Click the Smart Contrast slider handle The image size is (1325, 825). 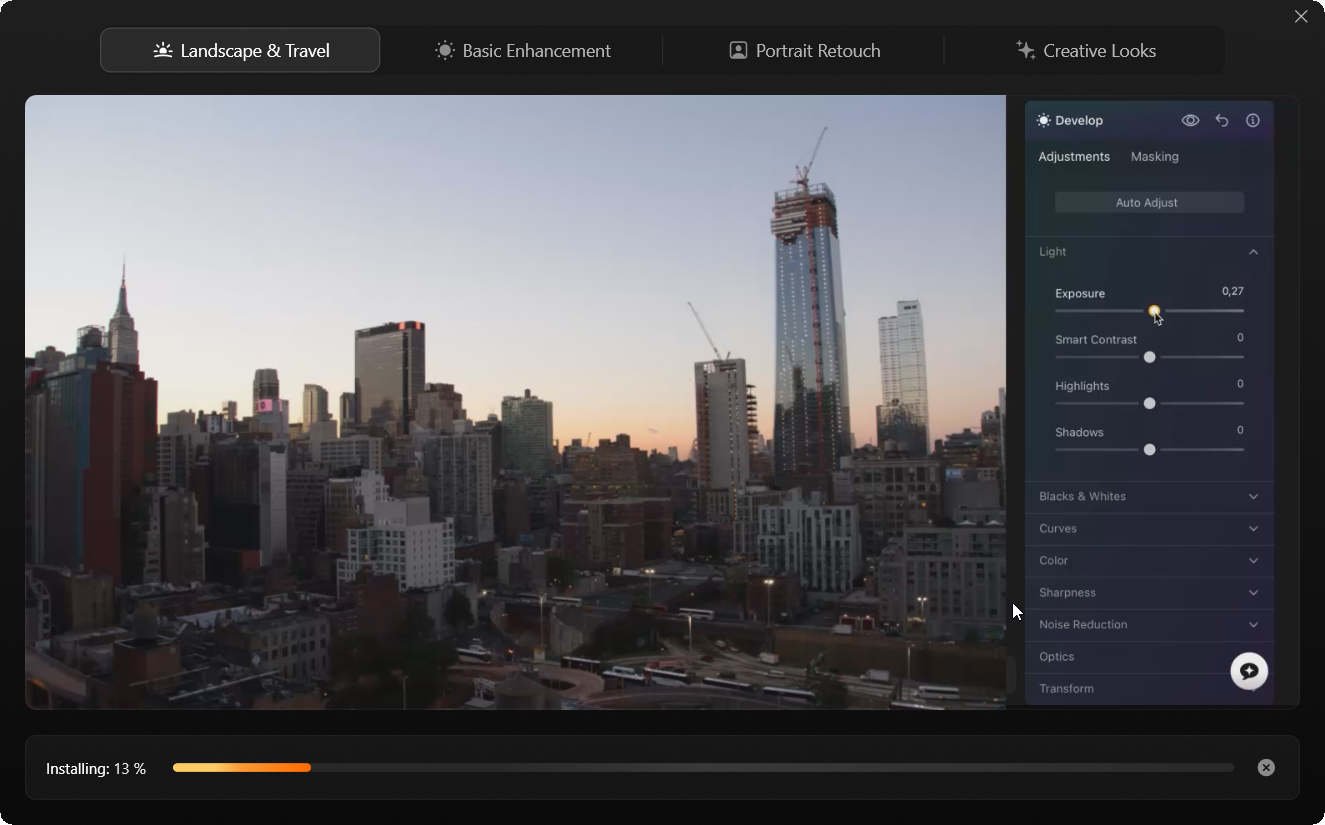click(1149, 357)
